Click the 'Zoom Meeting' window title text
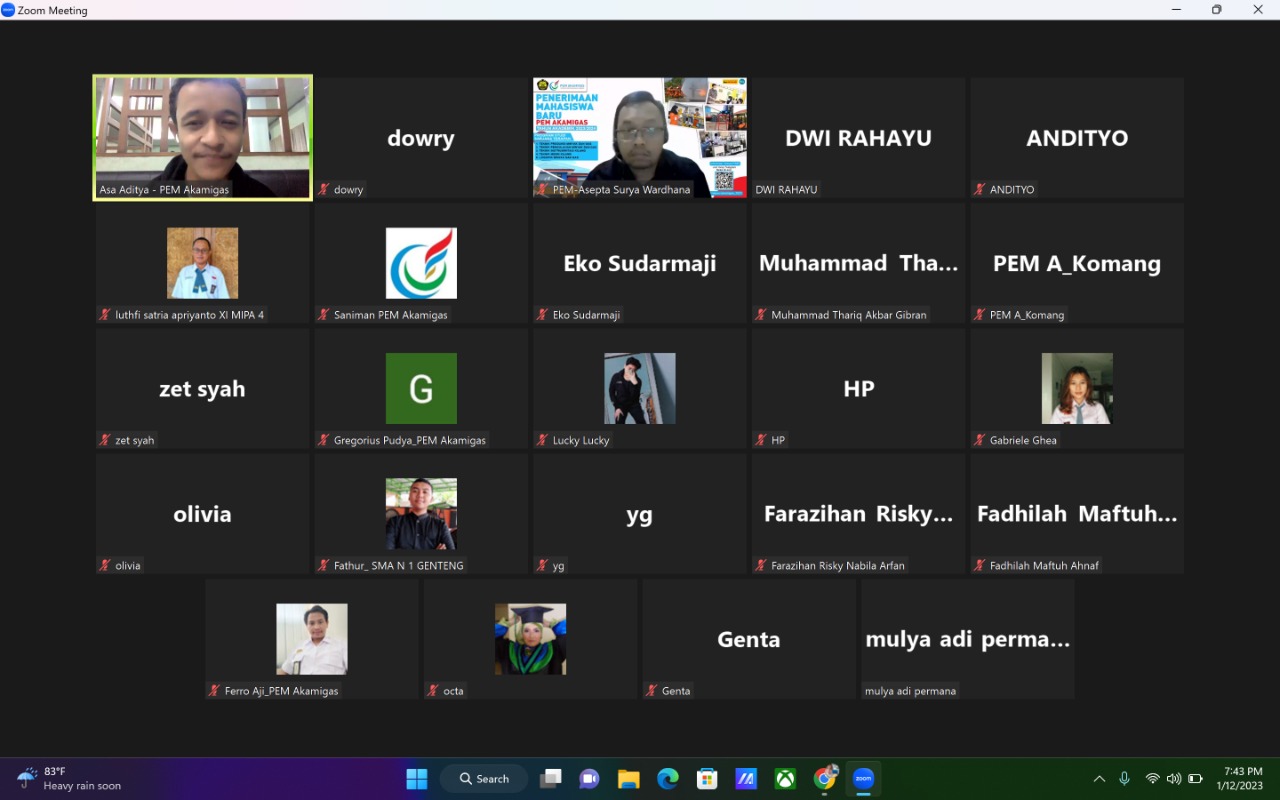The height and width of the screenshot is (800, 1280). pyautogui.click(x=53, y=10)
